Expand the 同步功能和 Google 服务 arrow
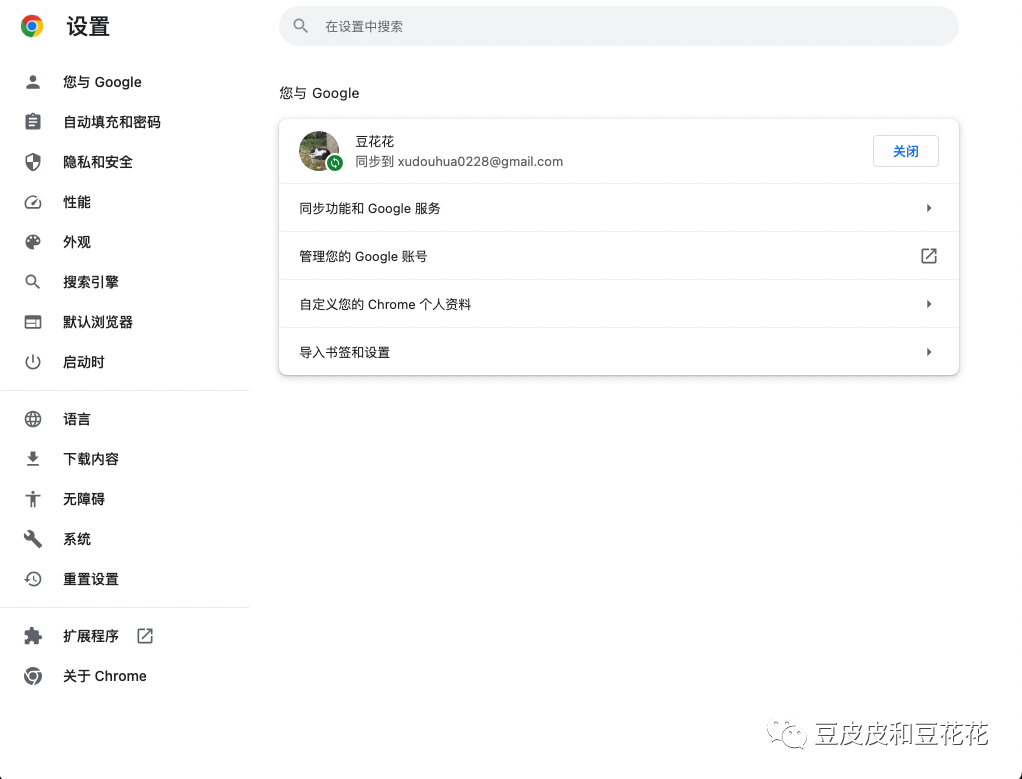1022x779 pixels. point(929,208)
